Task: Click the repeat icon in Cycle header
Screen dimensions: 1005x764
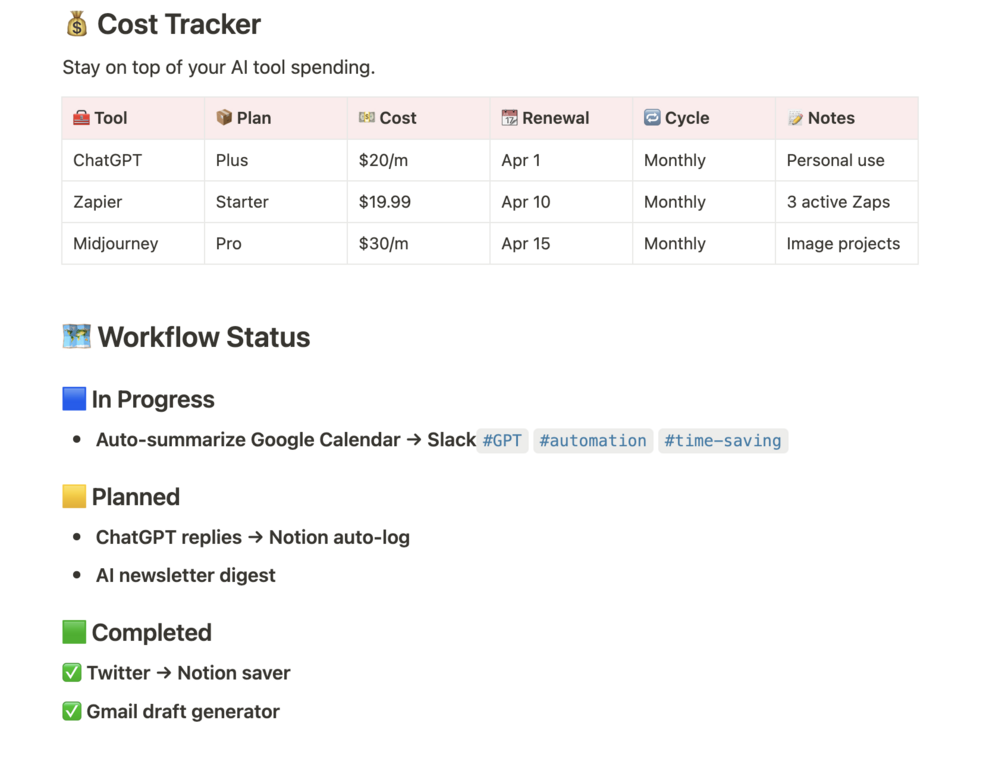Action: tap(652, 118)
